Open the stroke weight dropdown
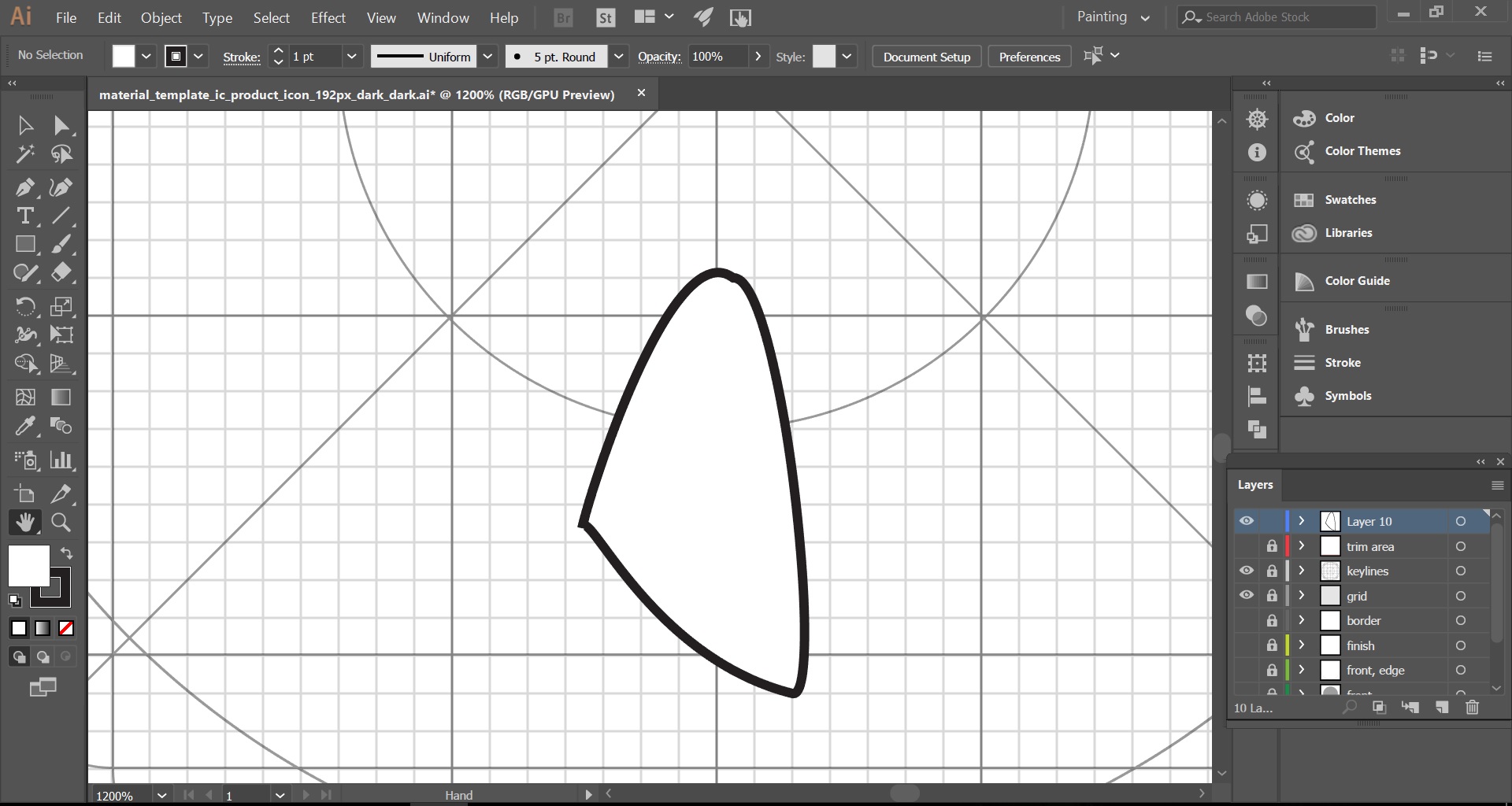The height and width of the screenshot is (806, 1512). pos(352,56)
